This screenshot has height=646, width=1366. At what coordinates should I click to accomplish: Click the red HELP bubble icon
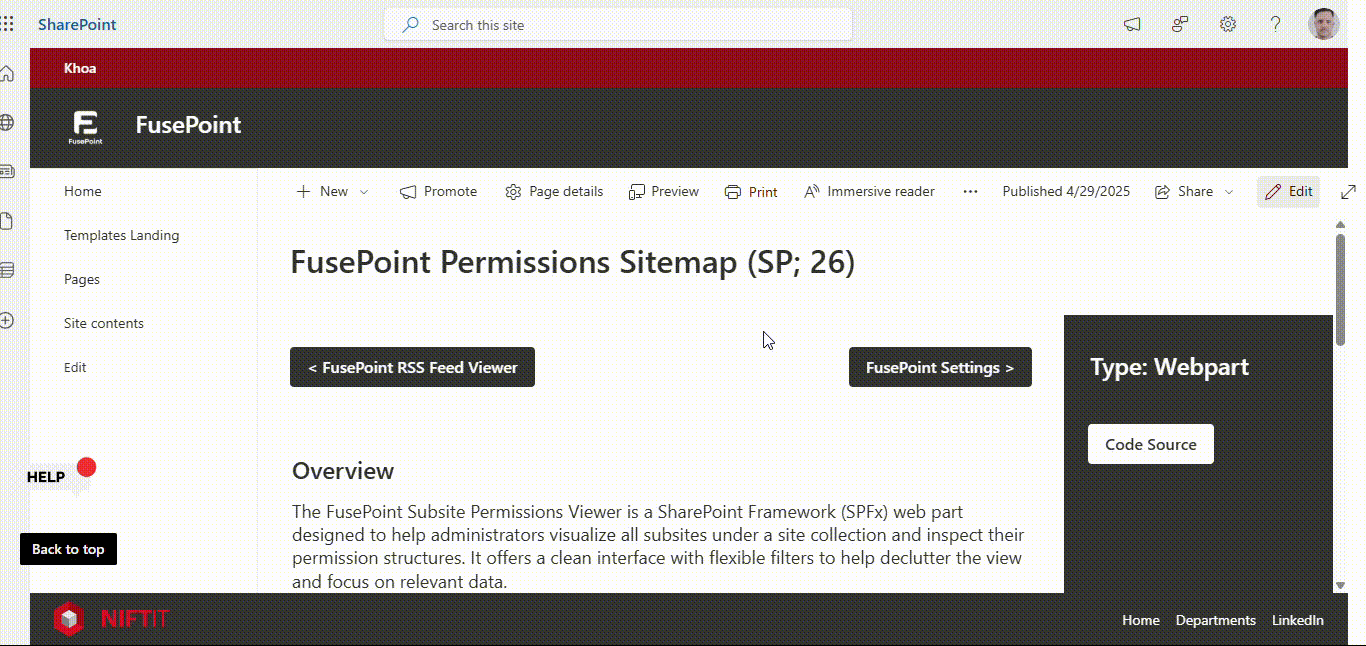tap(86, 467)
